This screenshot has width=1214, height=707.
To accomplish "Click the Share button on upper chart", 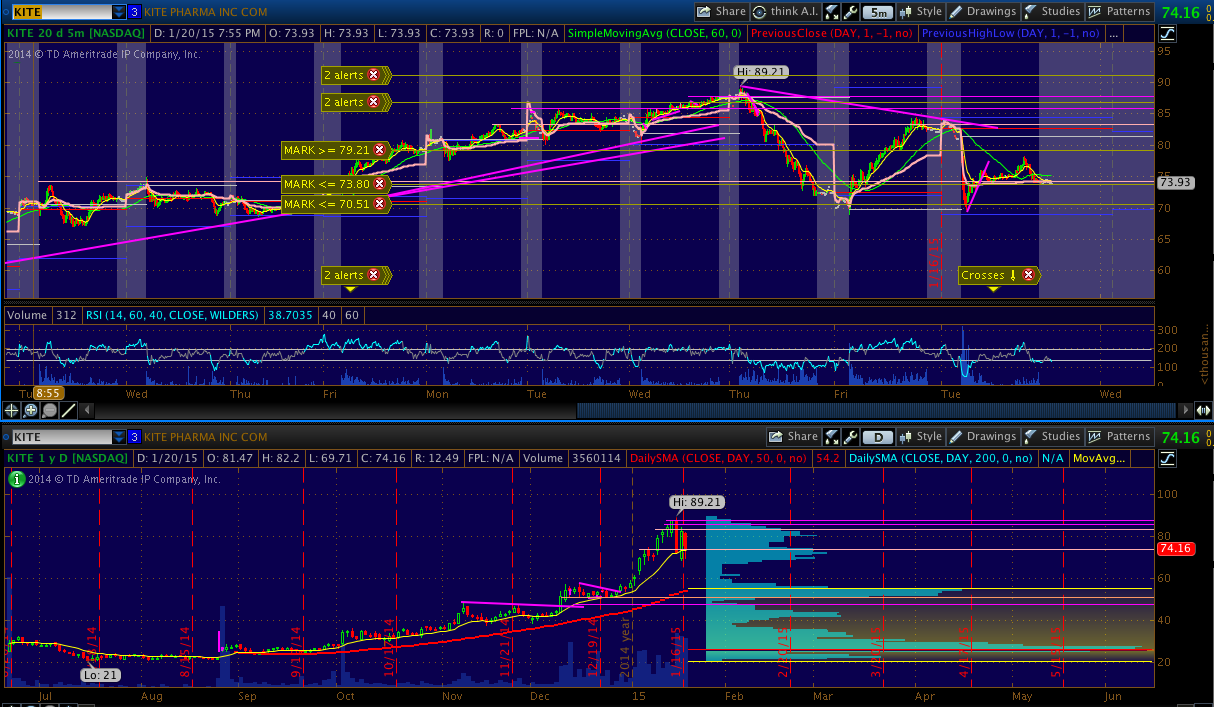I will tap(721, 12).
